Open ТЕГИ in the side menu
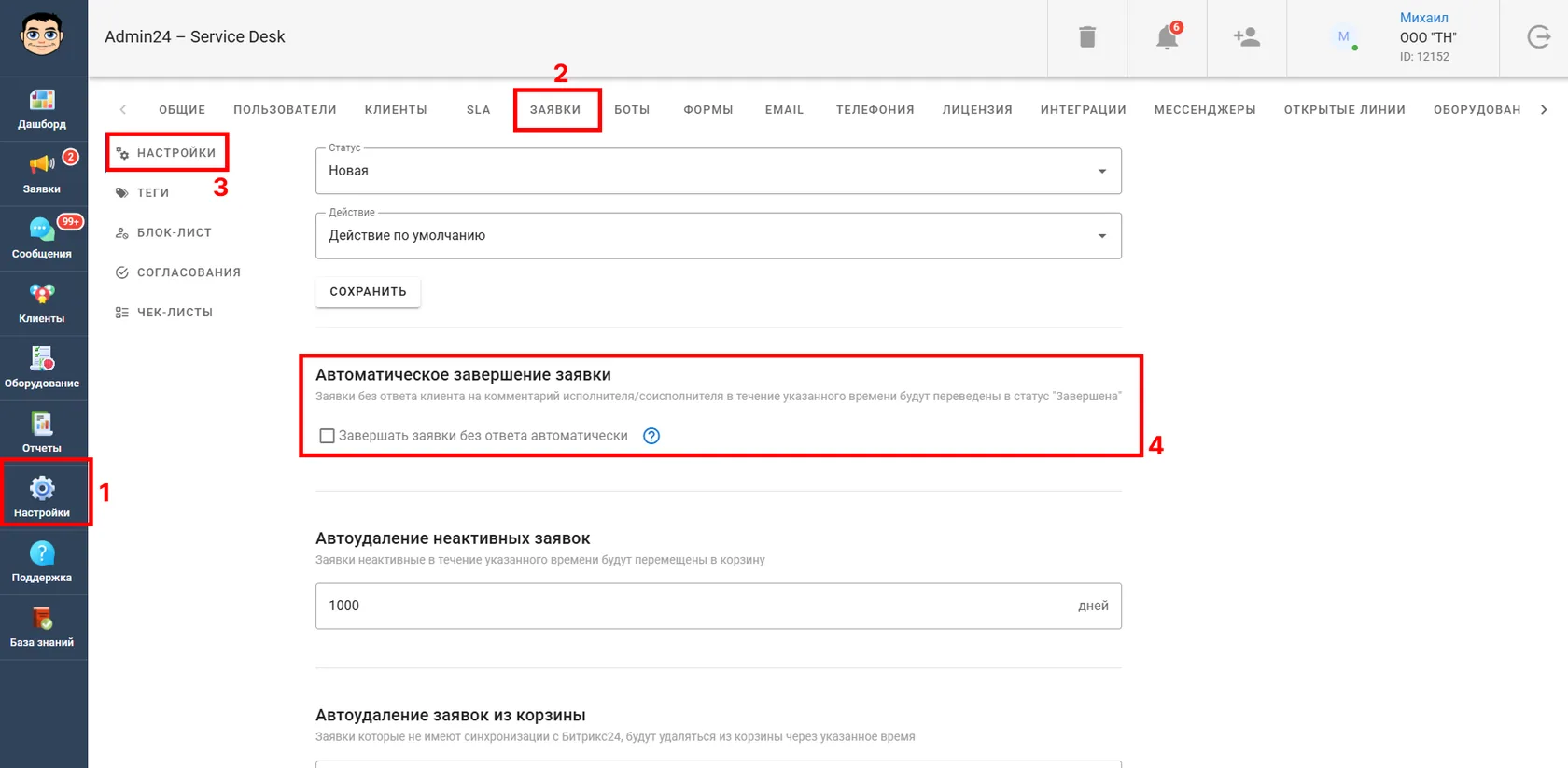The height and width of the screenshot is (768, 1568). pos(143,193)
